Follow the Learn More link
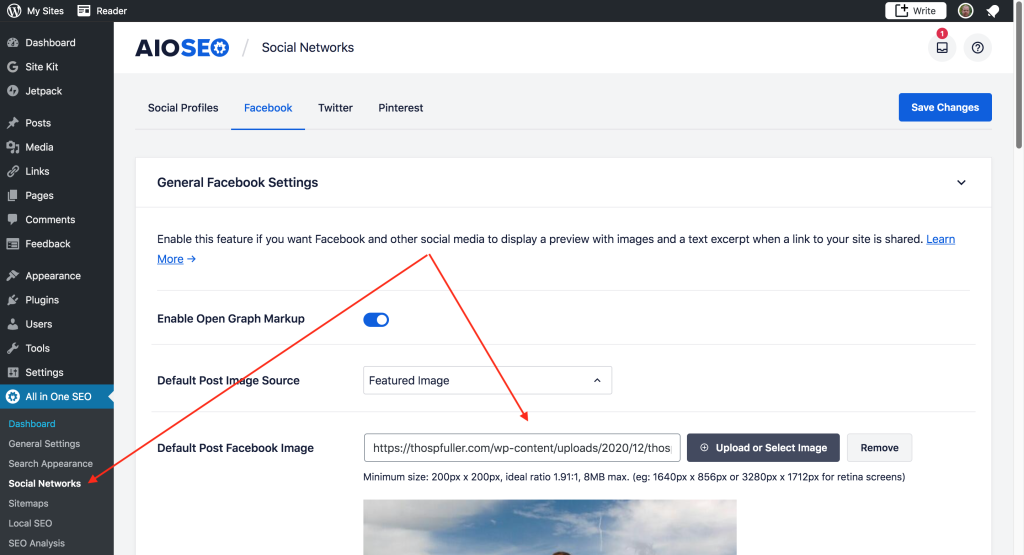Image resolution: width=1024 pixels, height=555 pixels. coord(940,239)
